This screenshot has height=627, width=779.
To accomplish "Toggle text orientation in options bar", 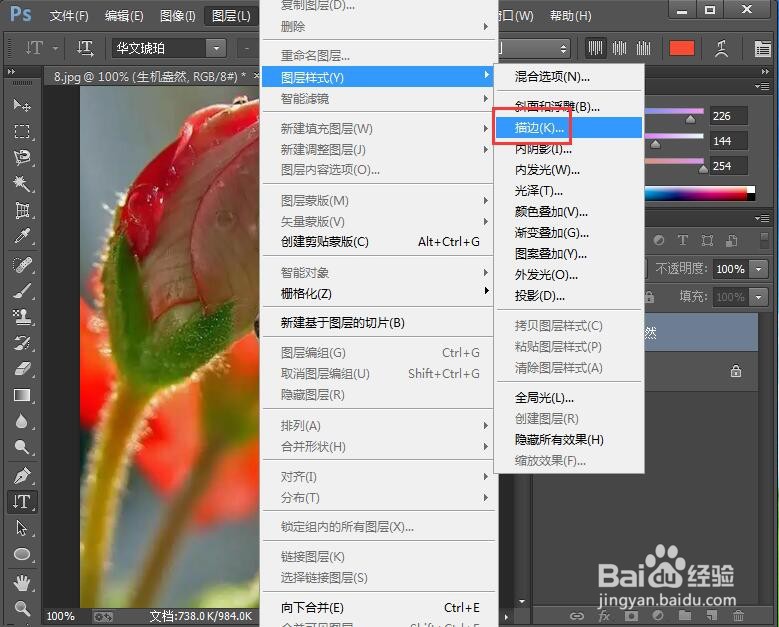I will [85, 48].
